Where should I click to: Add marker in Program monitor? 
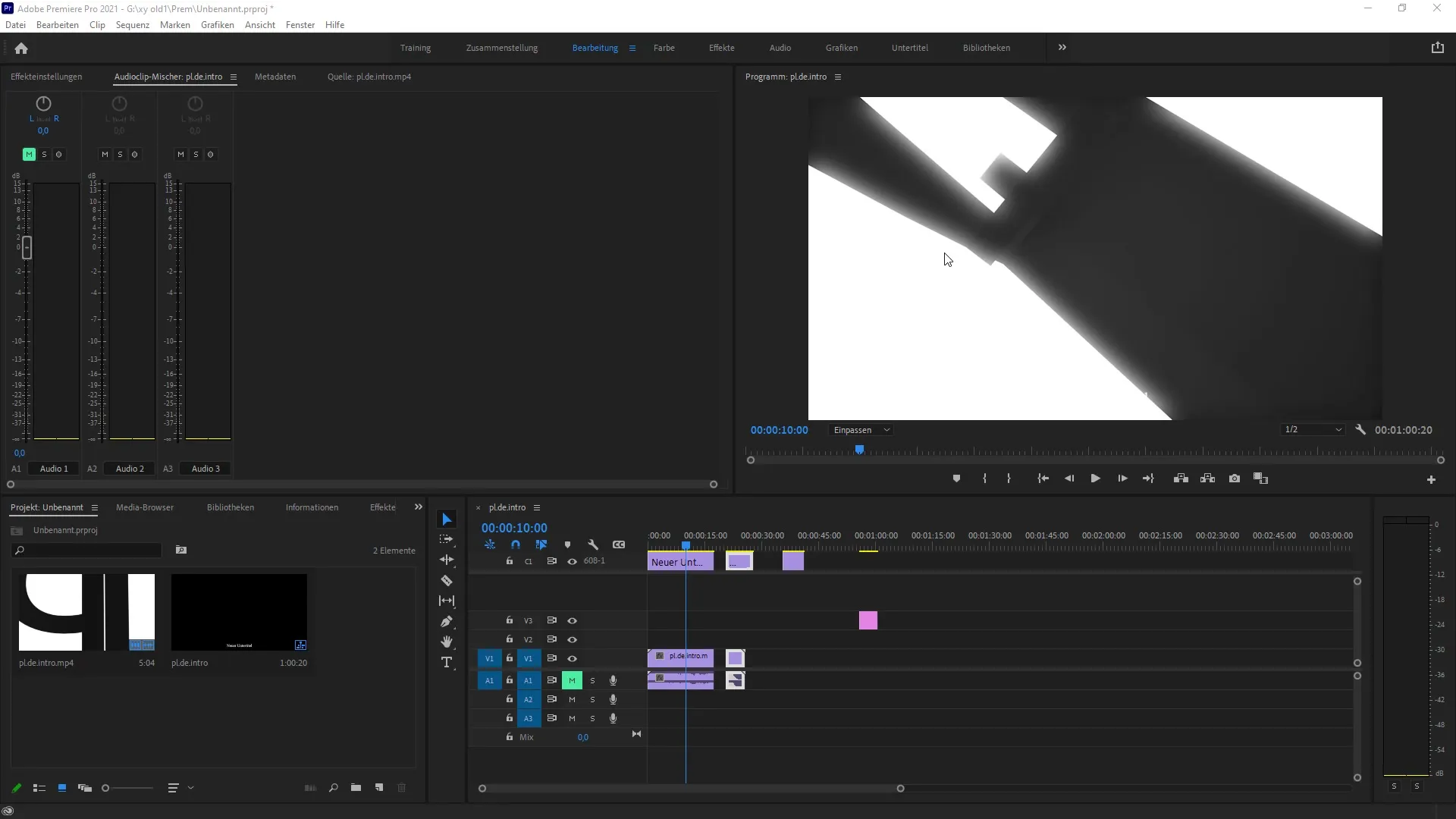coord(956,479)
